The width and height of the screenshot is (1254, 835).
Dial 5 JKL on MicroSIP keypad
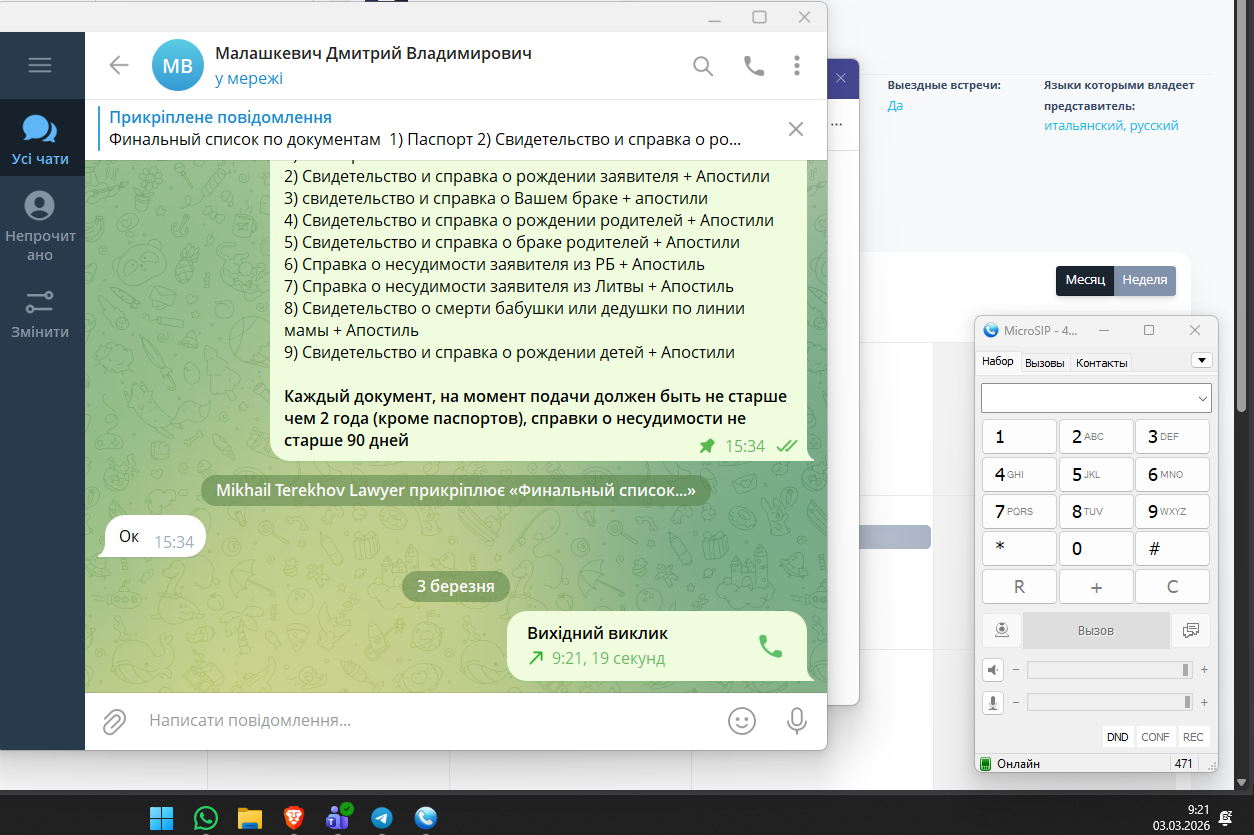[x=1096, y=474]
